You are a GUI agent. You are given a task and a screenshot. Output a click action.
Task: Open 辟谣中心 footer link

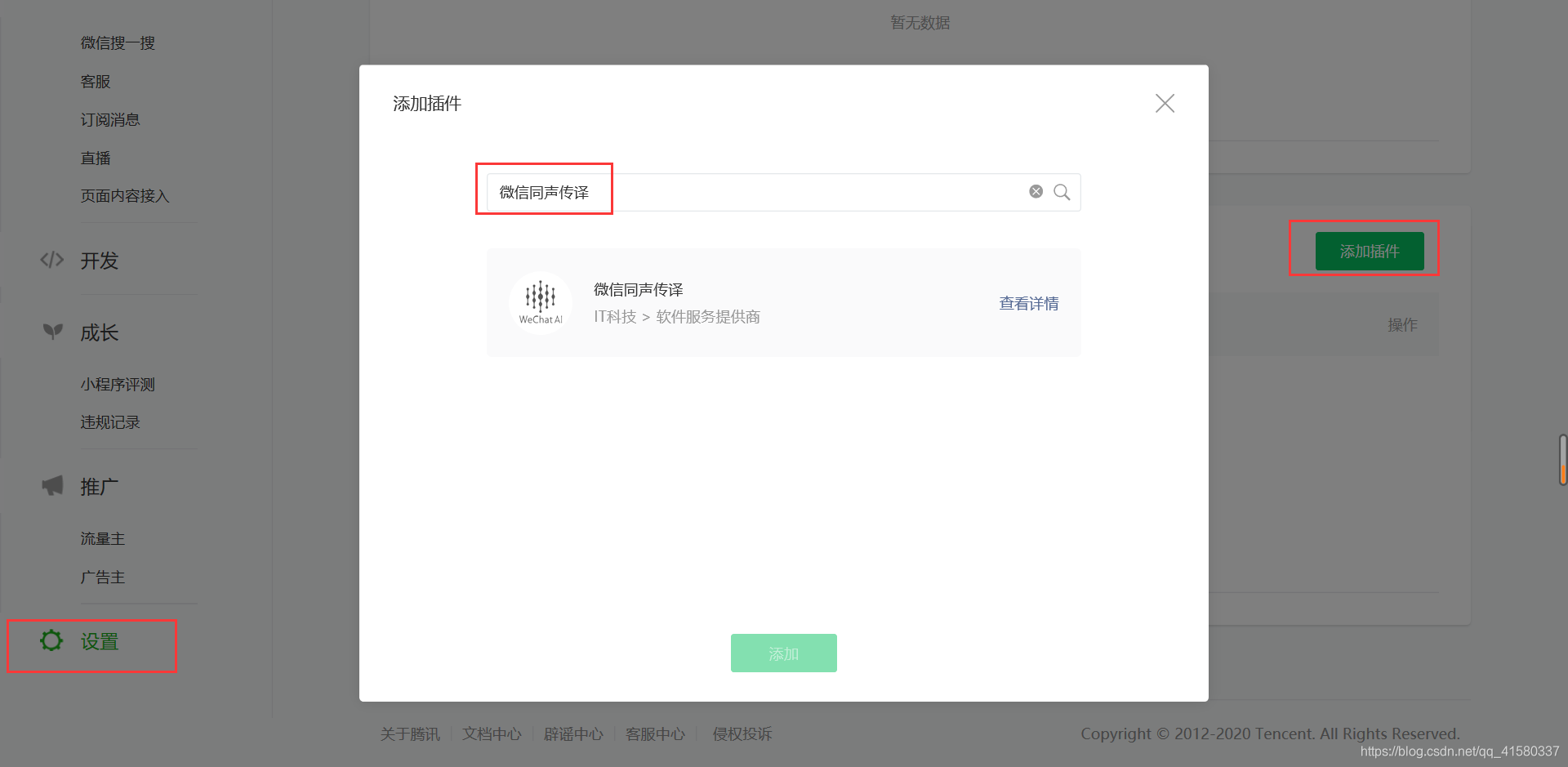pos(573,734)
